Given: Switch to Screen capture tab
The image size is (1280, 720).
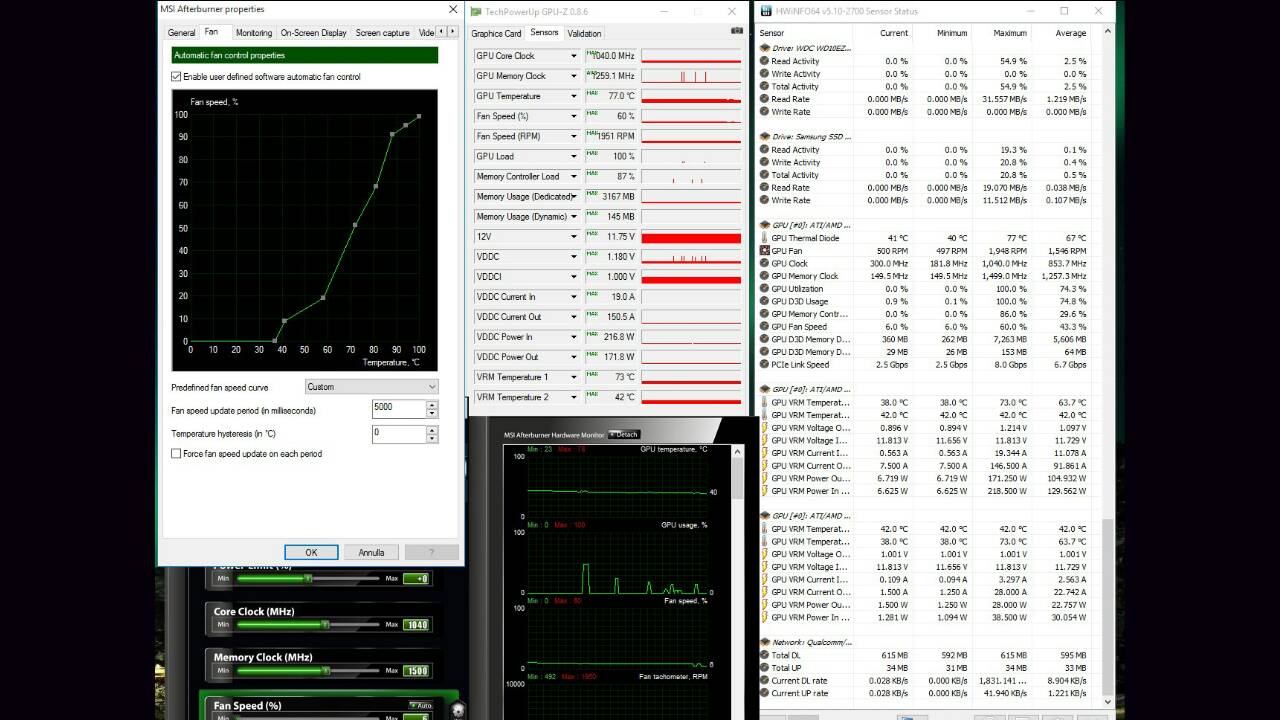Looking at the screenshot, I should (383, 33).
